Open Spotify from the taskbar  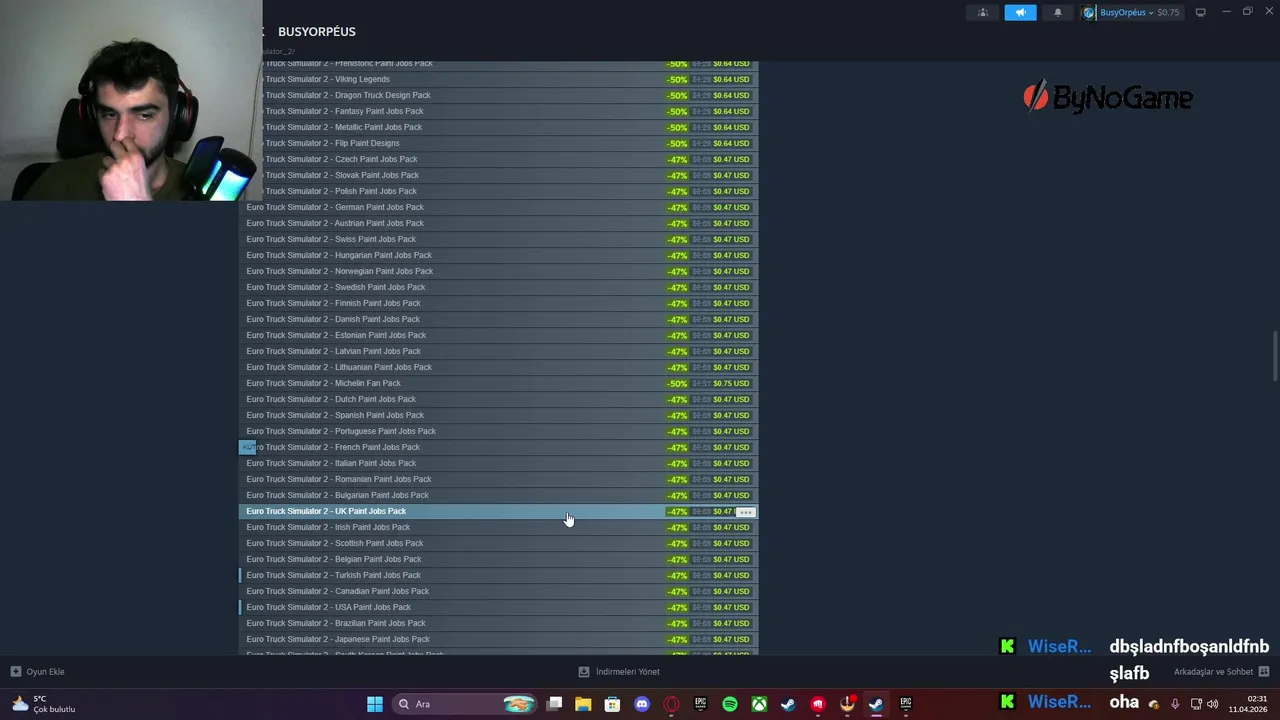click(x=730, y=704)
